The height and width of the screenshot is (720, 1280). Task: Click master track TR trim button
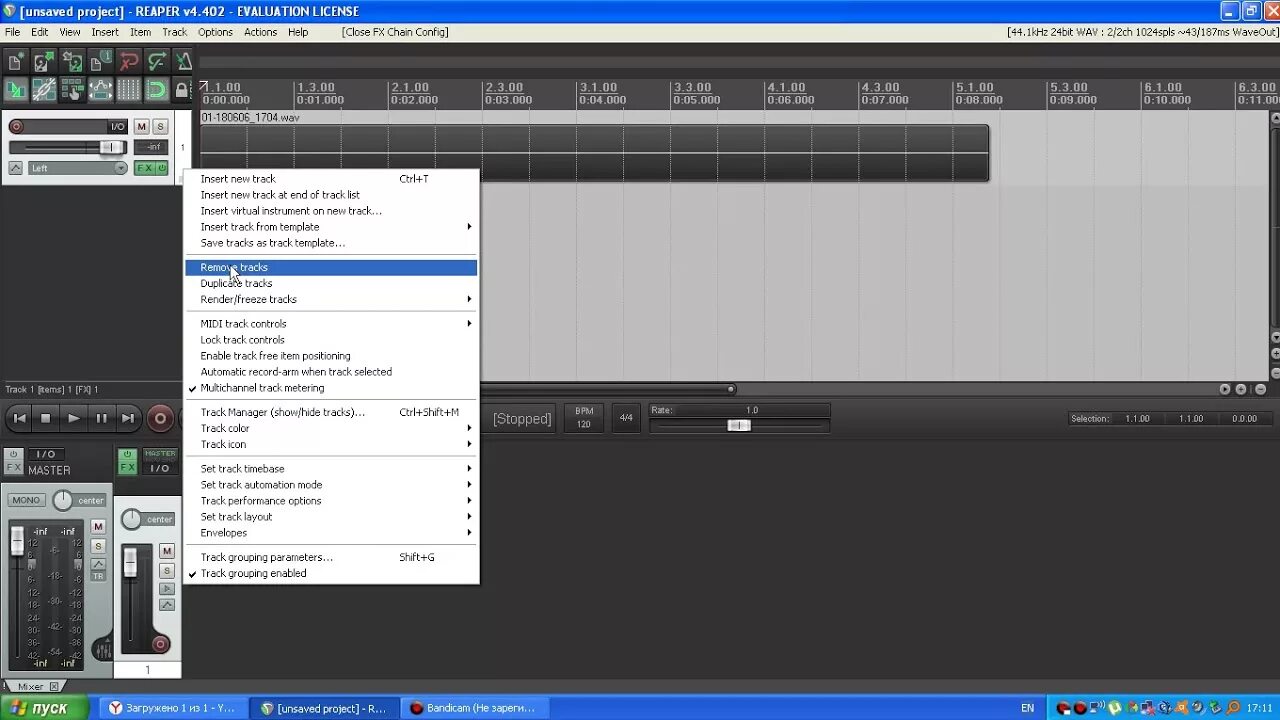[x=98, y=576]
